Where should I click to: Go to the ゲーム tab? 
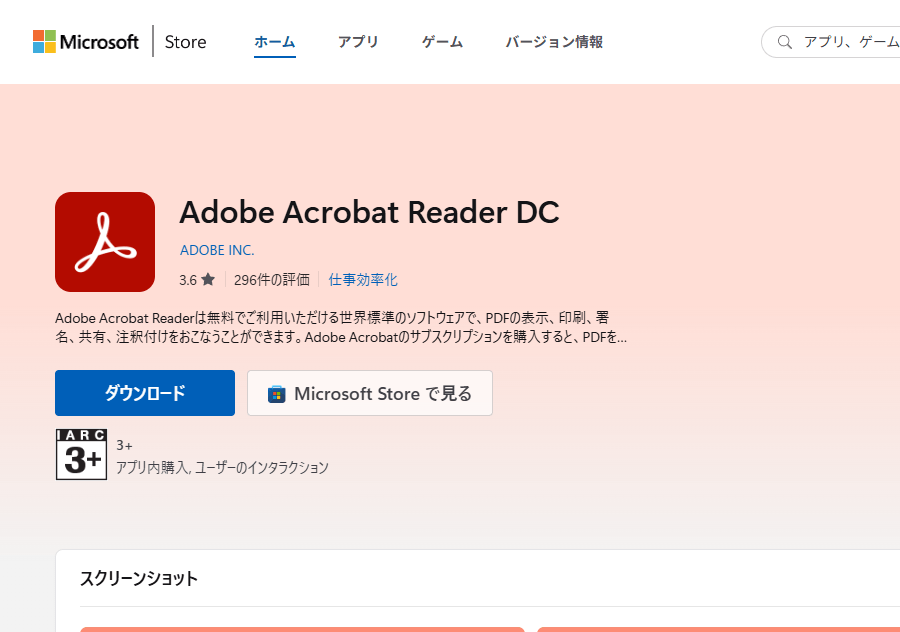coord(442,42)
